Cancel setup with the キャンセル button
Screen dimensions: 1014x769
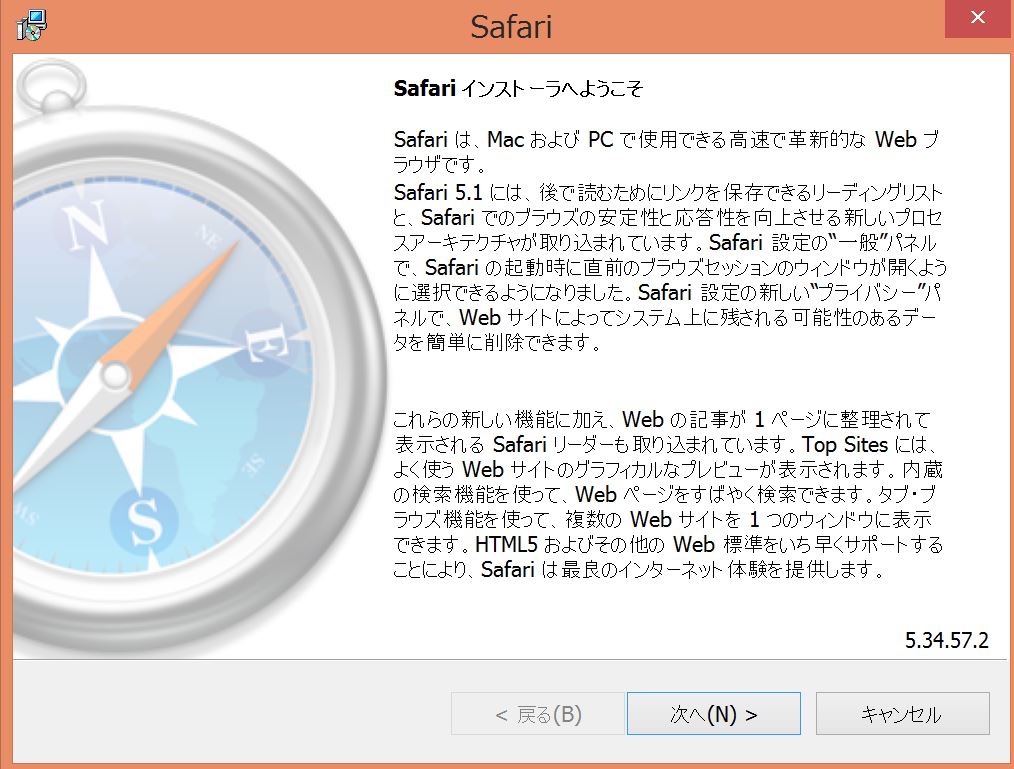902,714
